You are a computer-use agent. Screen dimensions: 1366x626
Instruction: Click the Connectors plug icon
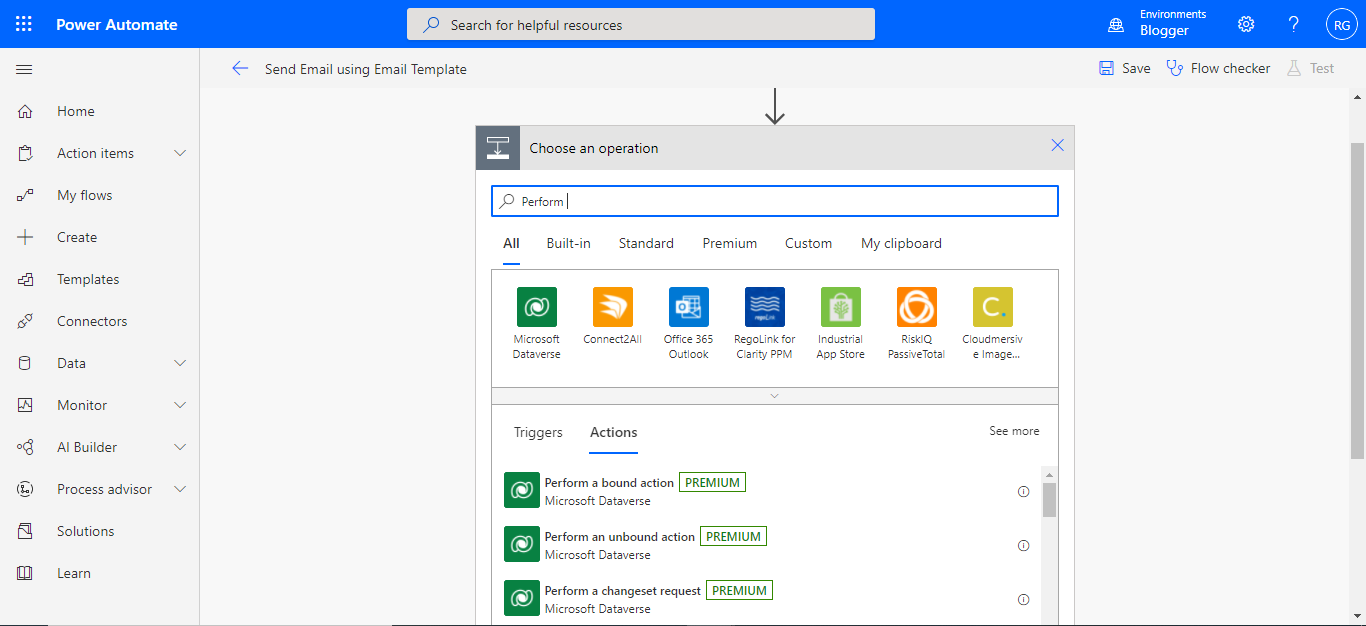(25, 321)
